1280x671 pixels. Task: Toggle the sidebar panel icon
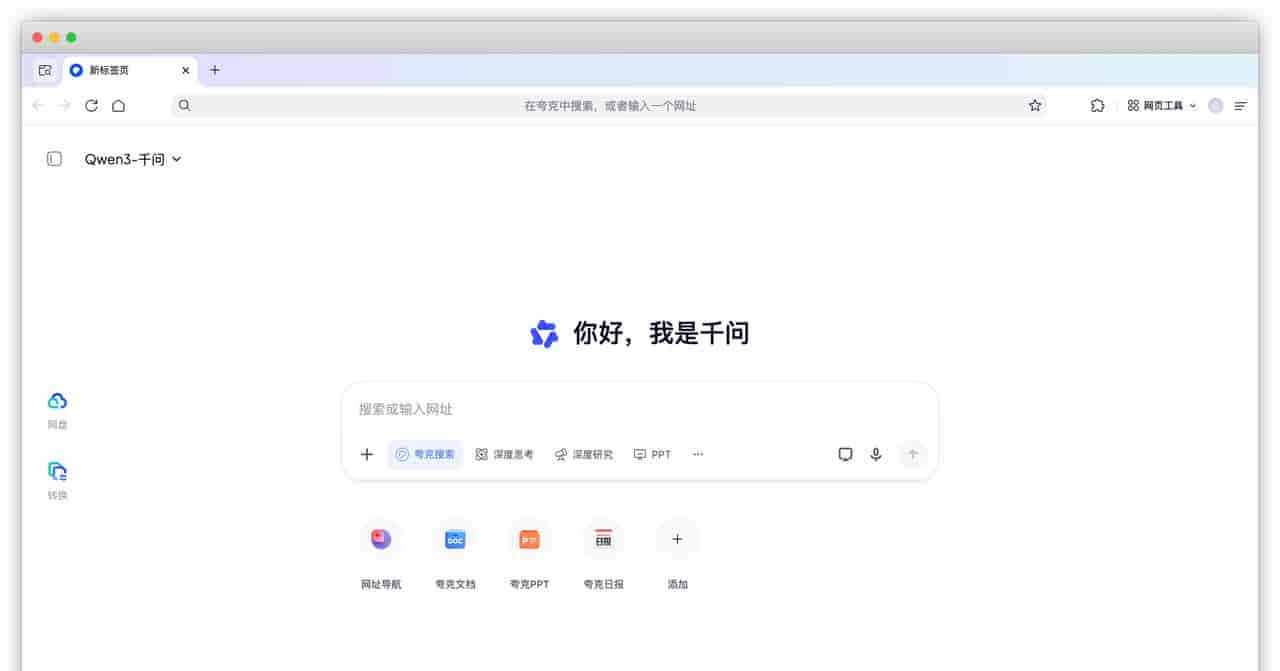coord(54,159)
